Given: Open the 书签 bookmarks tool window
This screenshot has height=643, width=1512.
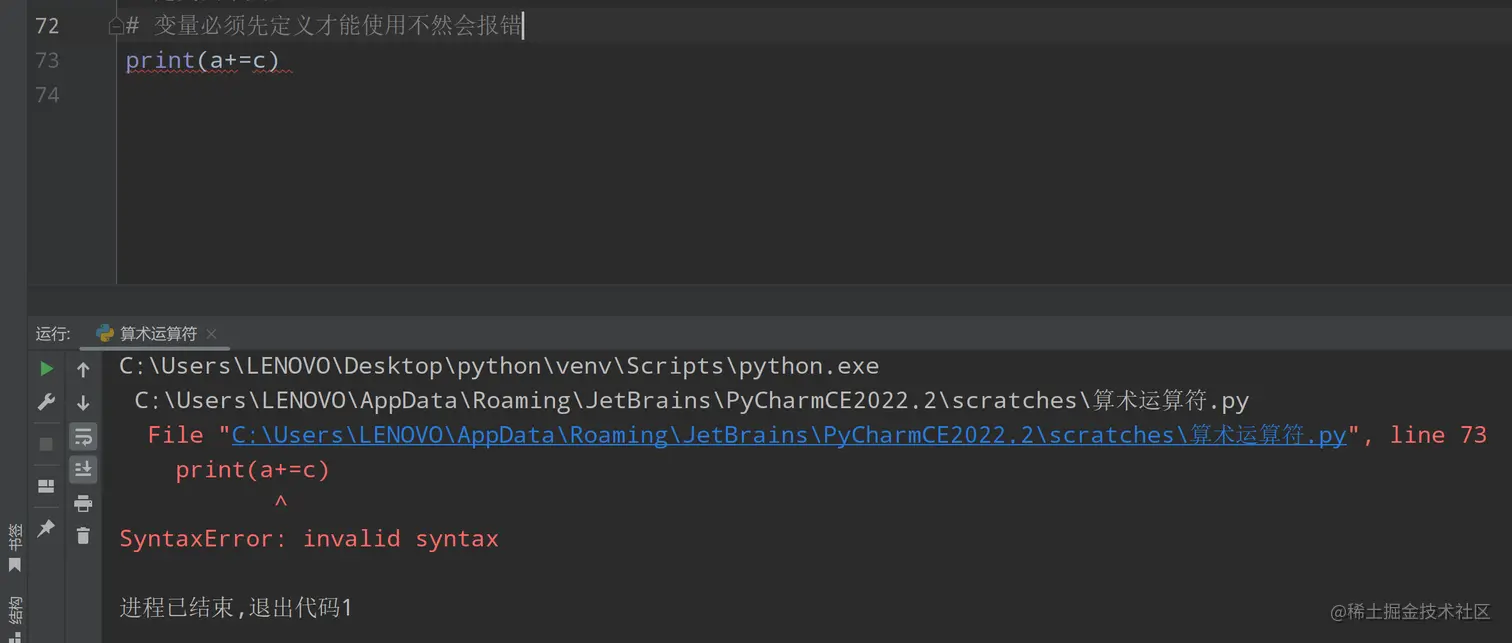Looking at the screenshot, I should [14, 547].
